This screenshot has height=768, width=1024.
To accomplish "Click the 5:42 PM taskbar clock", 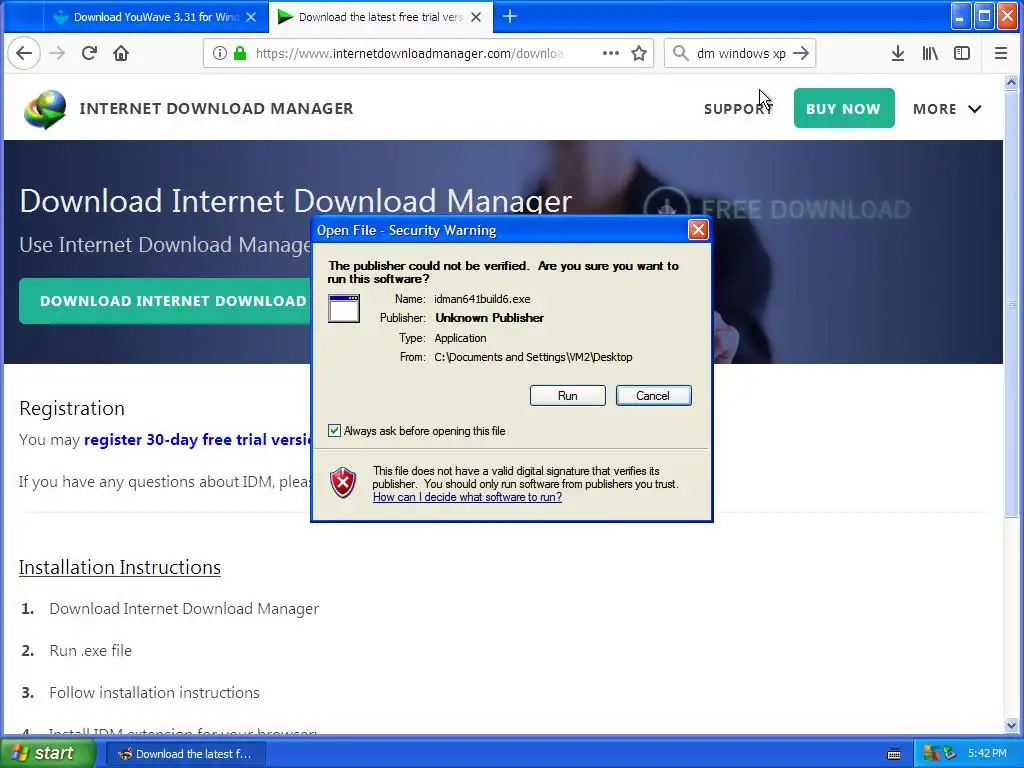I will (x=987, y=754).
